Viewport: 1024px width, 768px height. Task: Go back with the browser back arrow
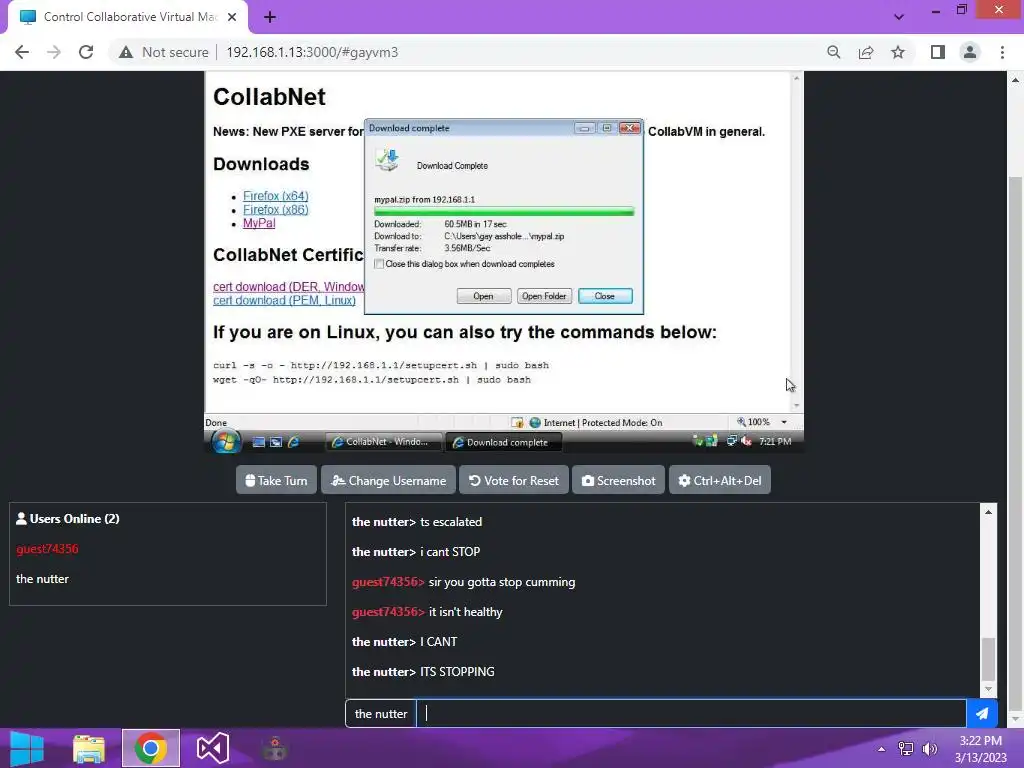tap(22, 52)
